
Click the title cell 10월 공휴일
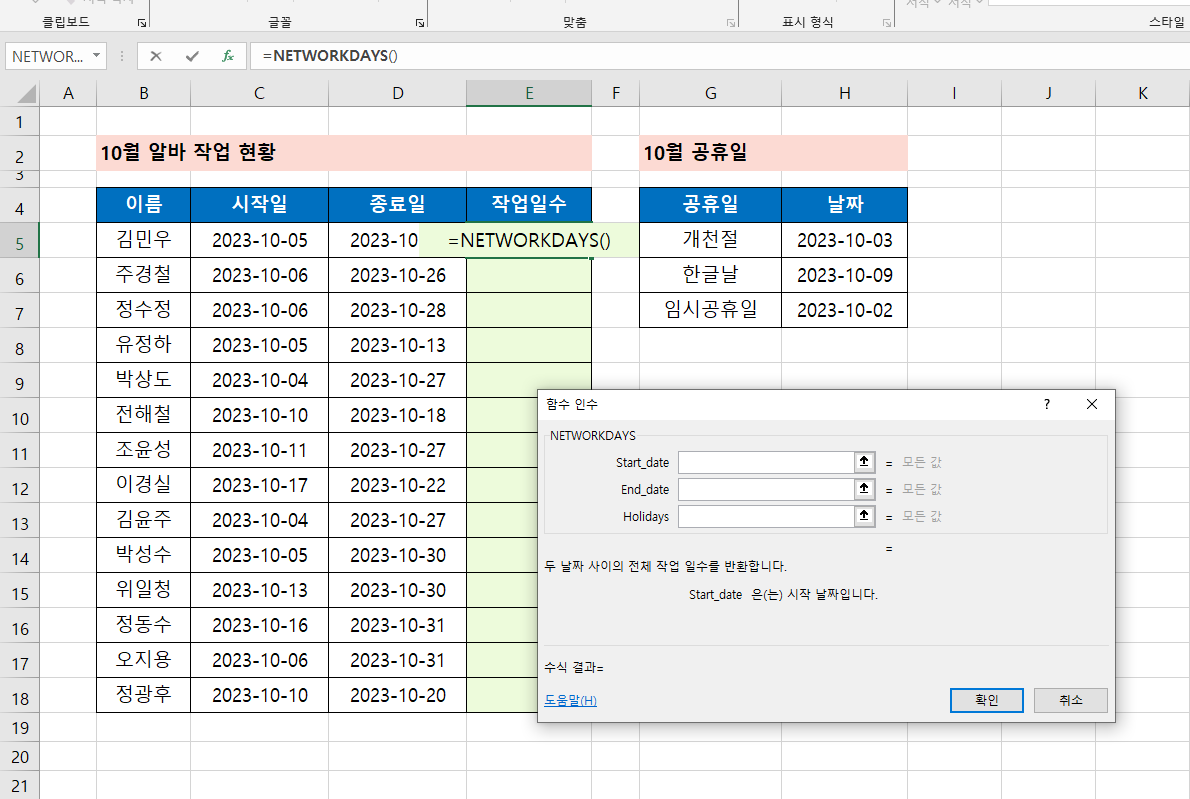(x=773, y=153)
